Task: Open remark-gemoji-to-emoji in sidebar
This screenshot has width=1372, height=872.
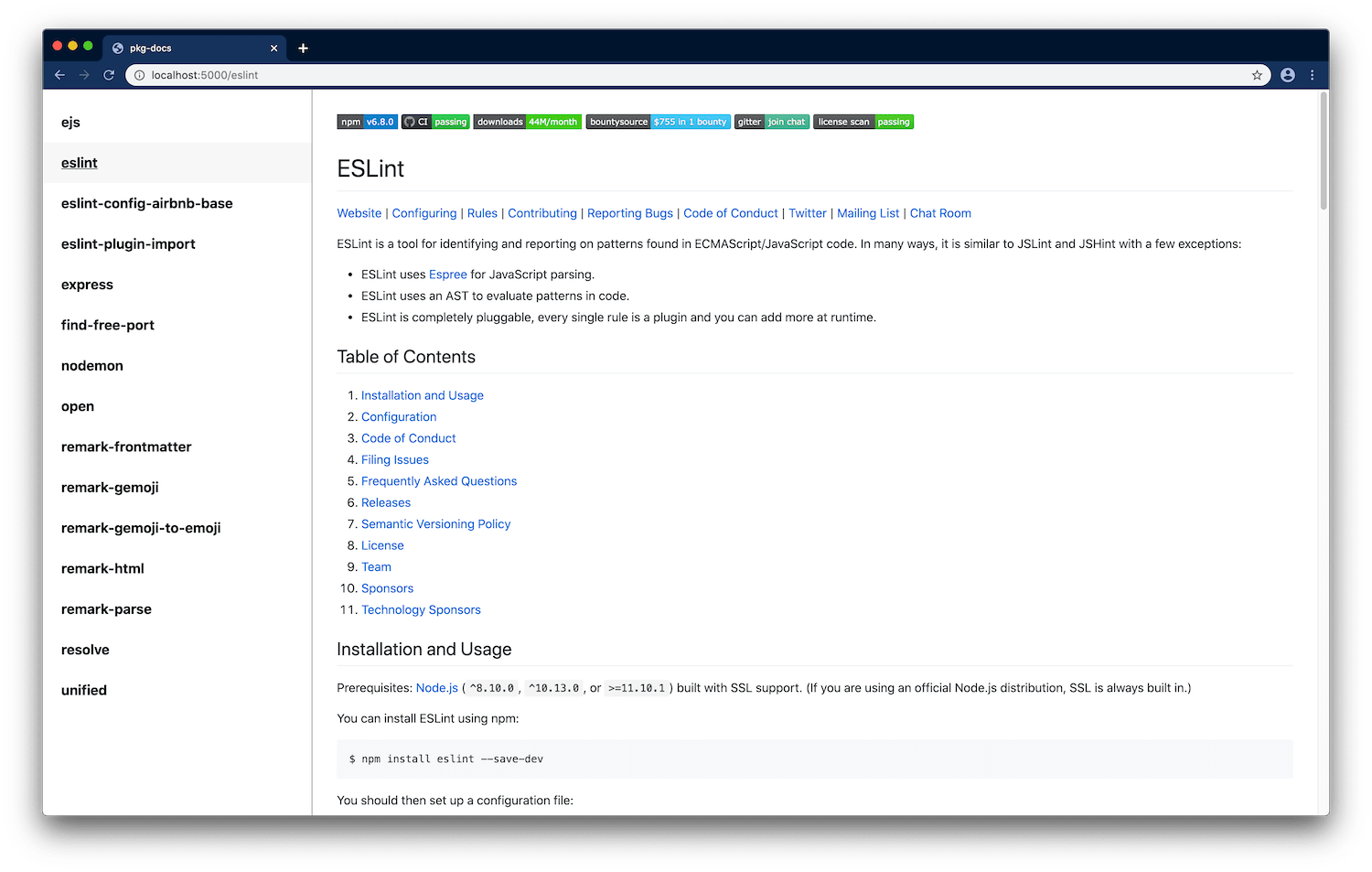Action: point(177,528)
